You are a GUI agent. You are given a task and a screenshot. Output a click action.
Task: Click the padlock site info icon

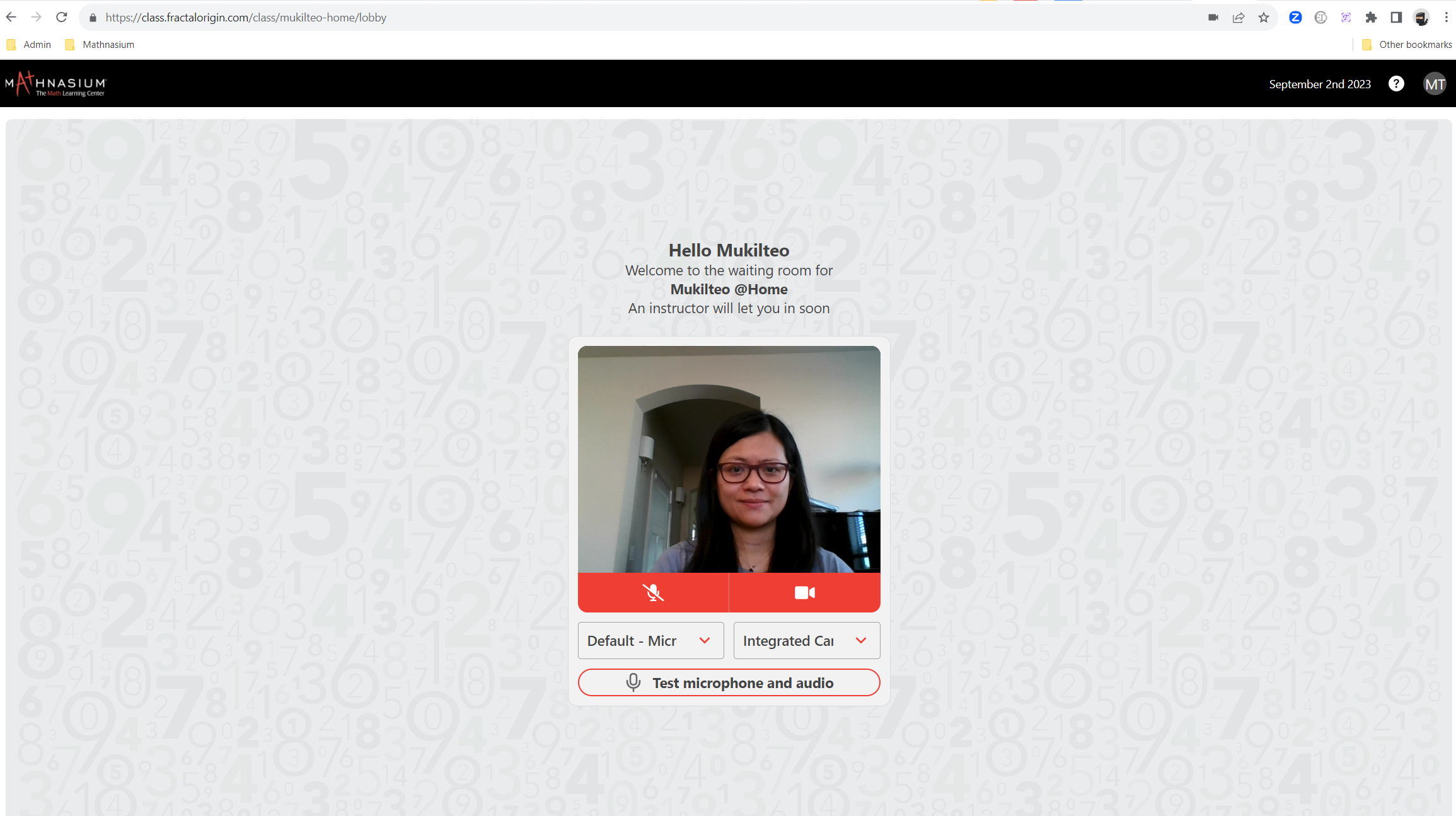point(93,18)
